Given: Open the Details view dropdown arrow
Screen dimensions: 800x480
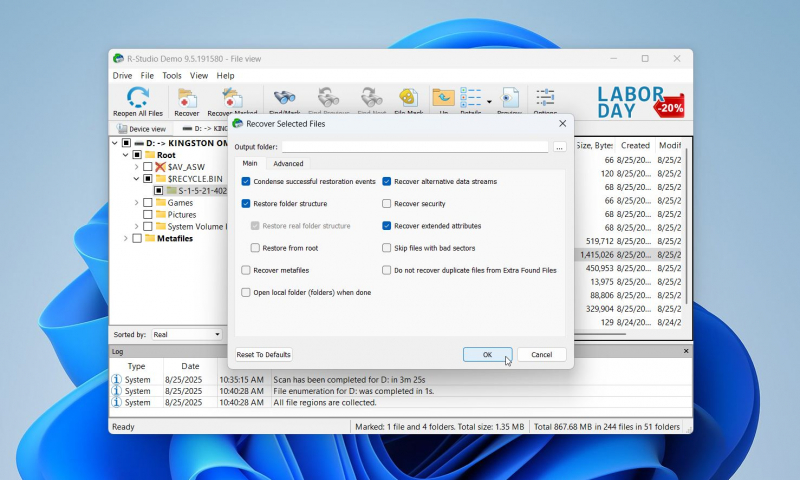Looking at the screenshot, I should coord(489,102).
